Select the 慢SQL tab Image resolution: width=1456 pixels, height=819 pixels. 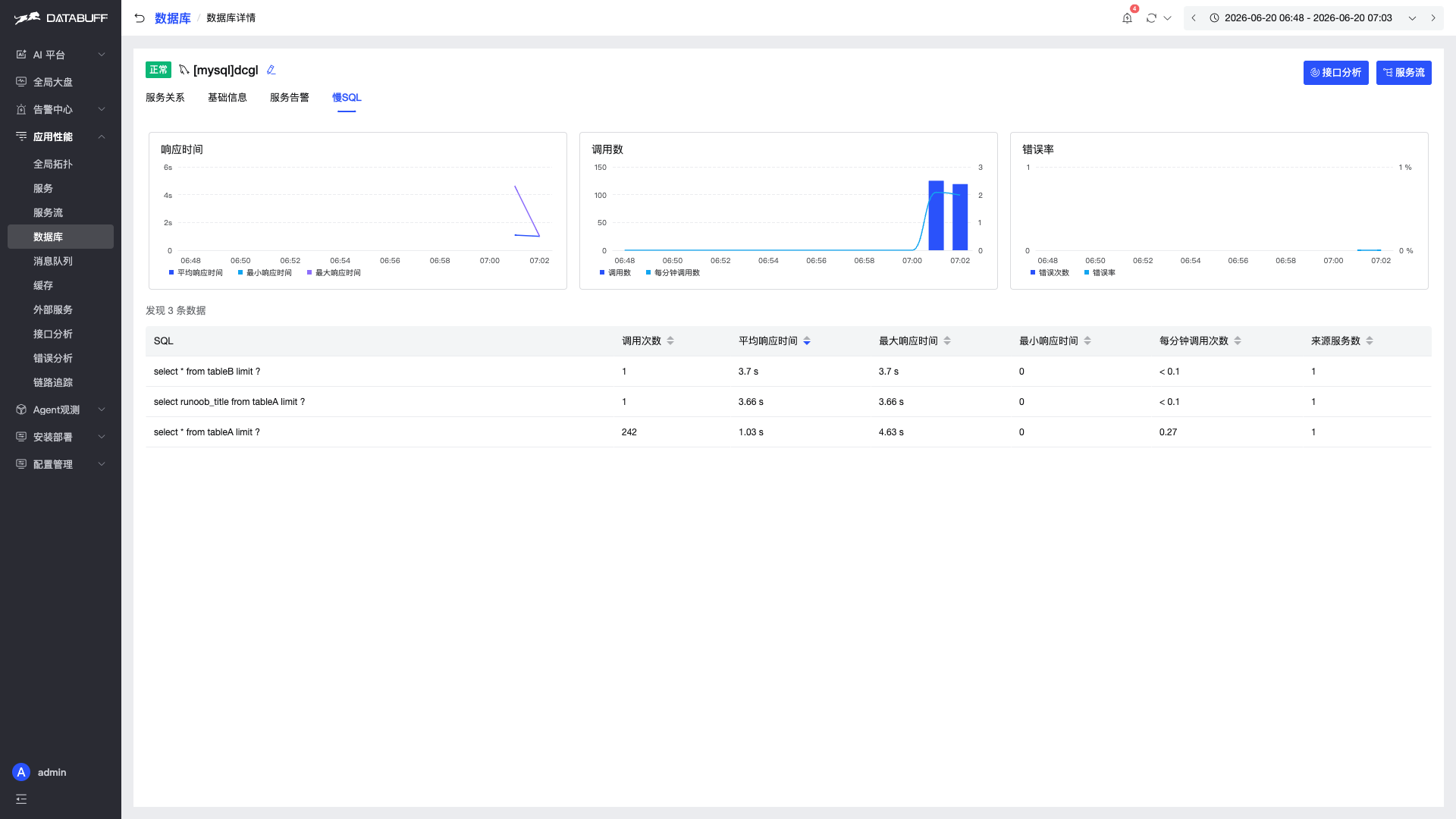click(x=347, y=98)
